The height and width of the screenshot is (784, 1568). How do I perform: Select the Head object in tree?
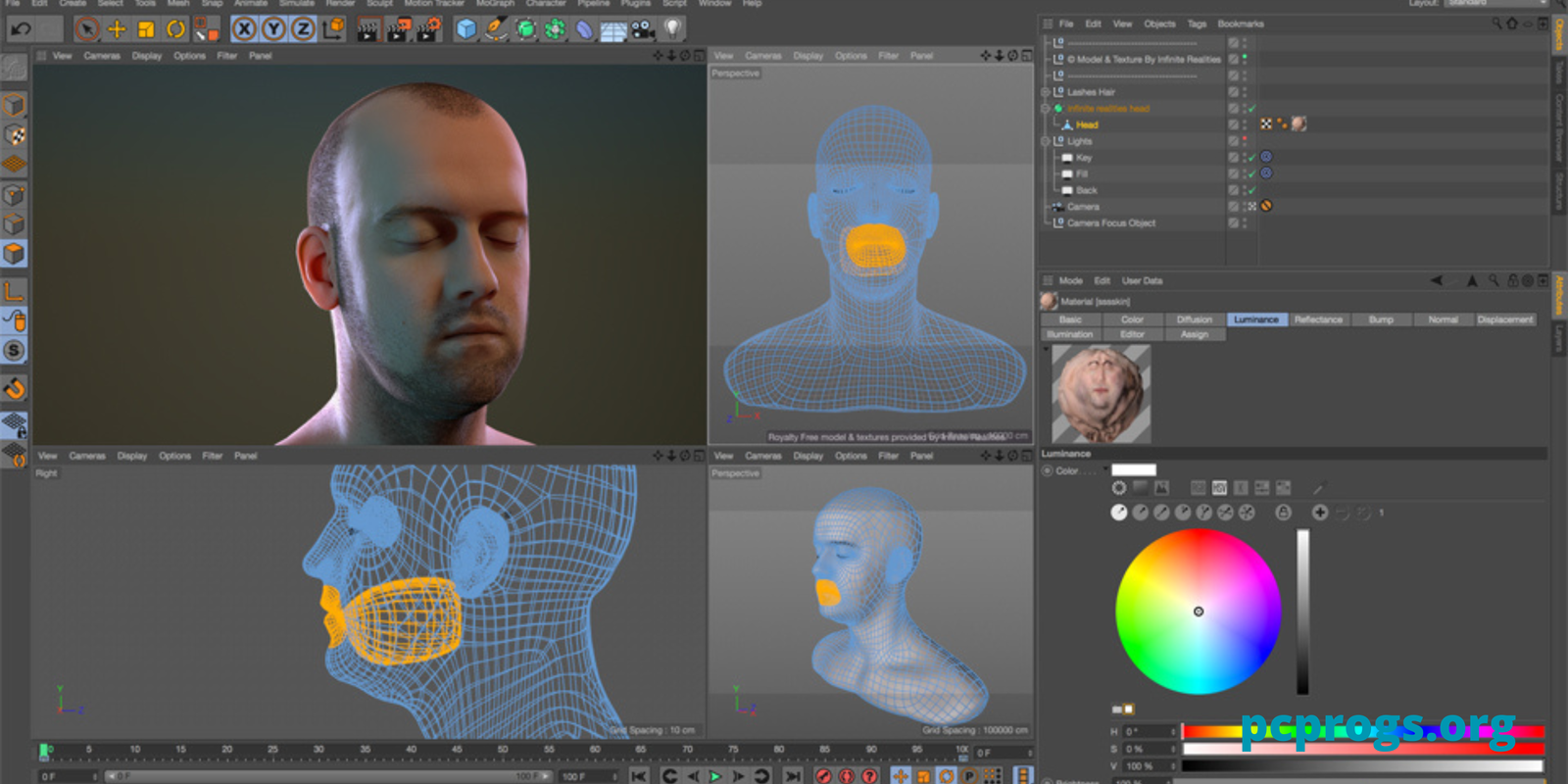point(1087,124)
